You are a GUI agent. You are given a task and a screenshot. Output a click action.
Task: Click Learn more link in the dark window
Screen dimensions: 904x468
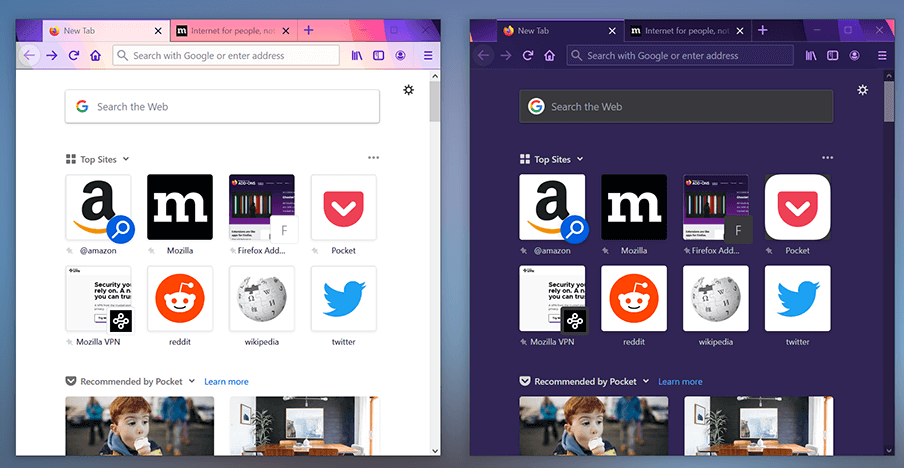[680, 382]
